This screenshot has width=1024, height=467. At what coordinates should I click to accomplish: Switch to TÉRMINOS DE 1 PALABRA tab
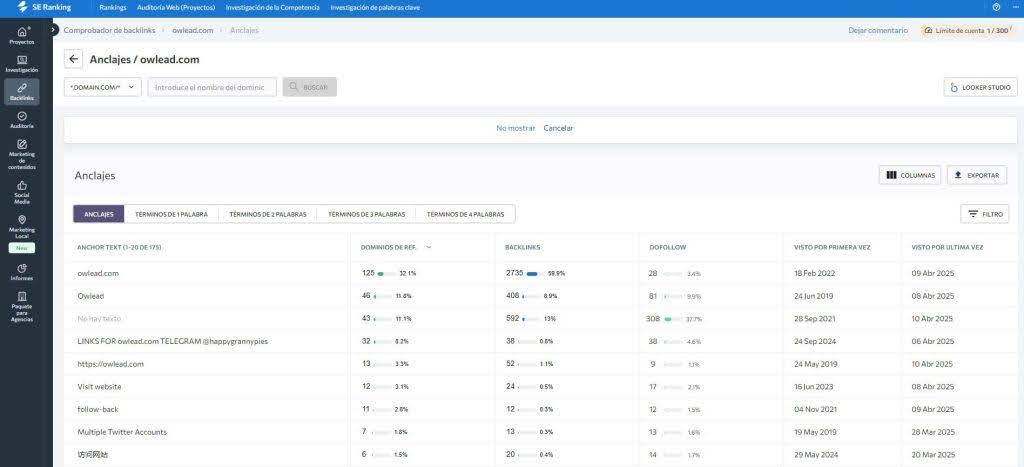[171, 214]
